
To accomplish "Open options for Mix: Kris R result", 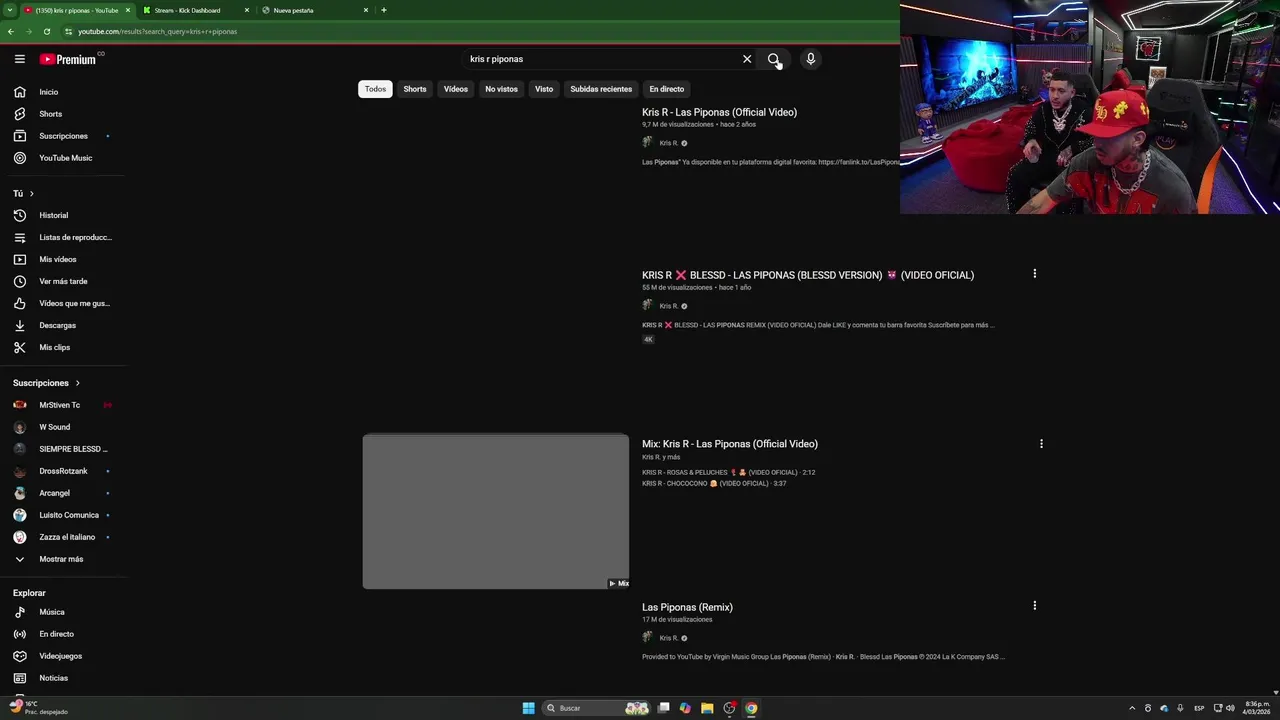I will tap(1041, 444).
